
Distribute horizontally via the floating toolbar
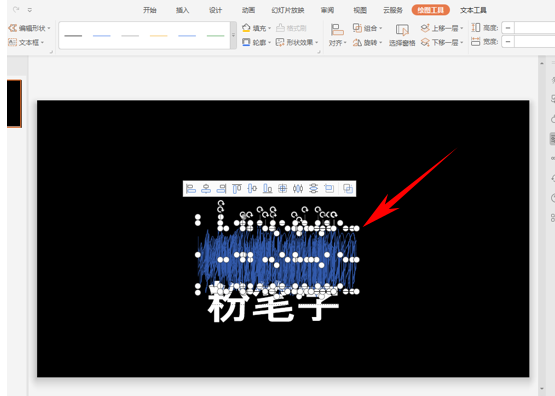click(x=298, y=189)
